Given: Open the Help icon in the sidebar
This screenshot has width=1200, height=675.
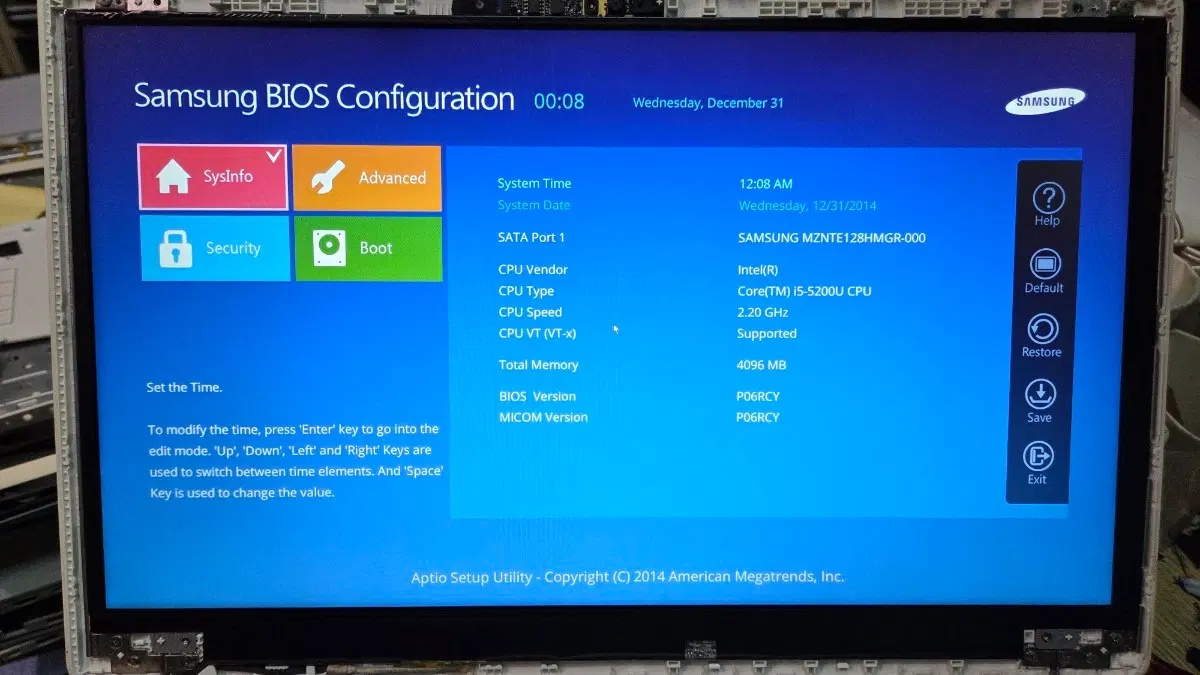Looking at the screenshot, I should click(1048, 199).
